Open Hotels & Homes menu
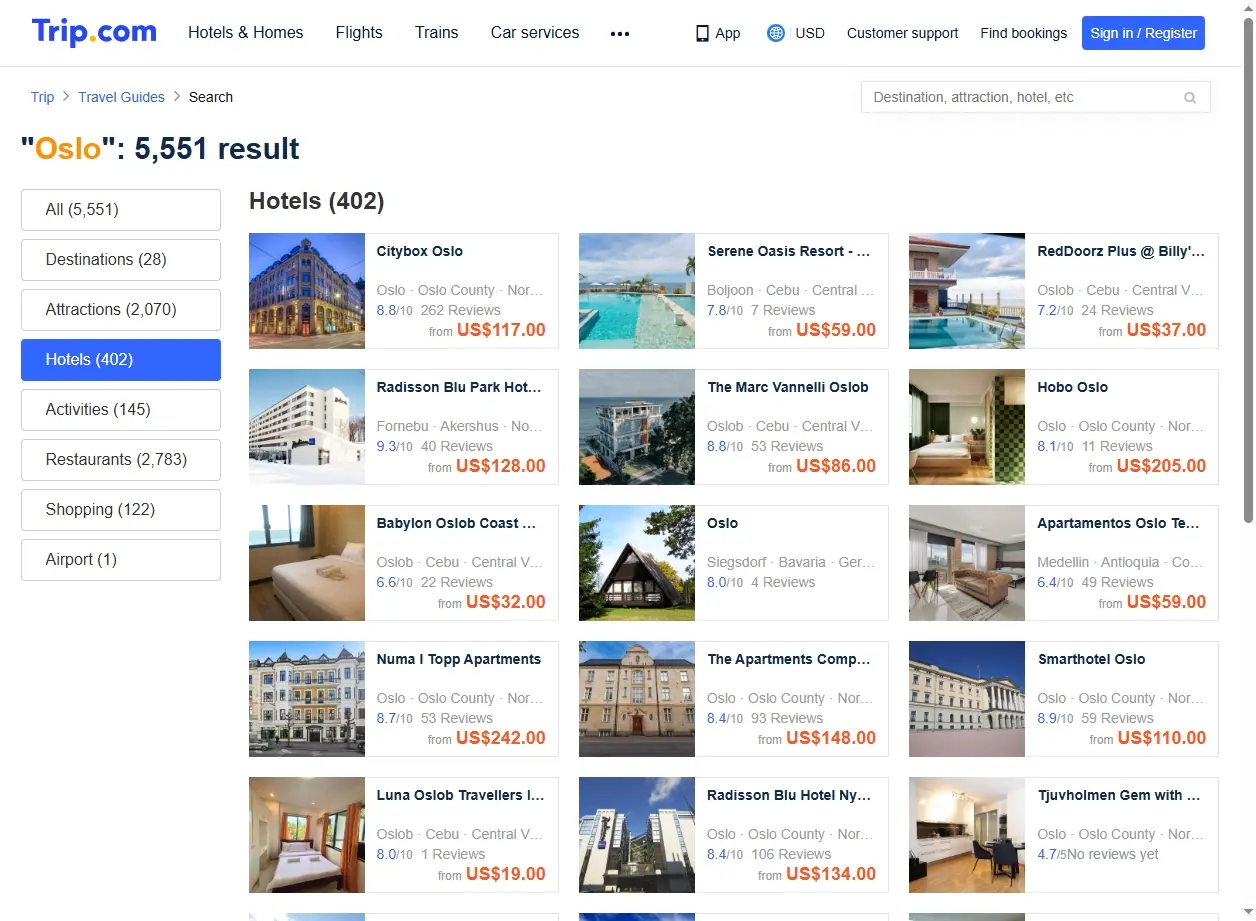1256x921 pixels. (x=245, y=32)
